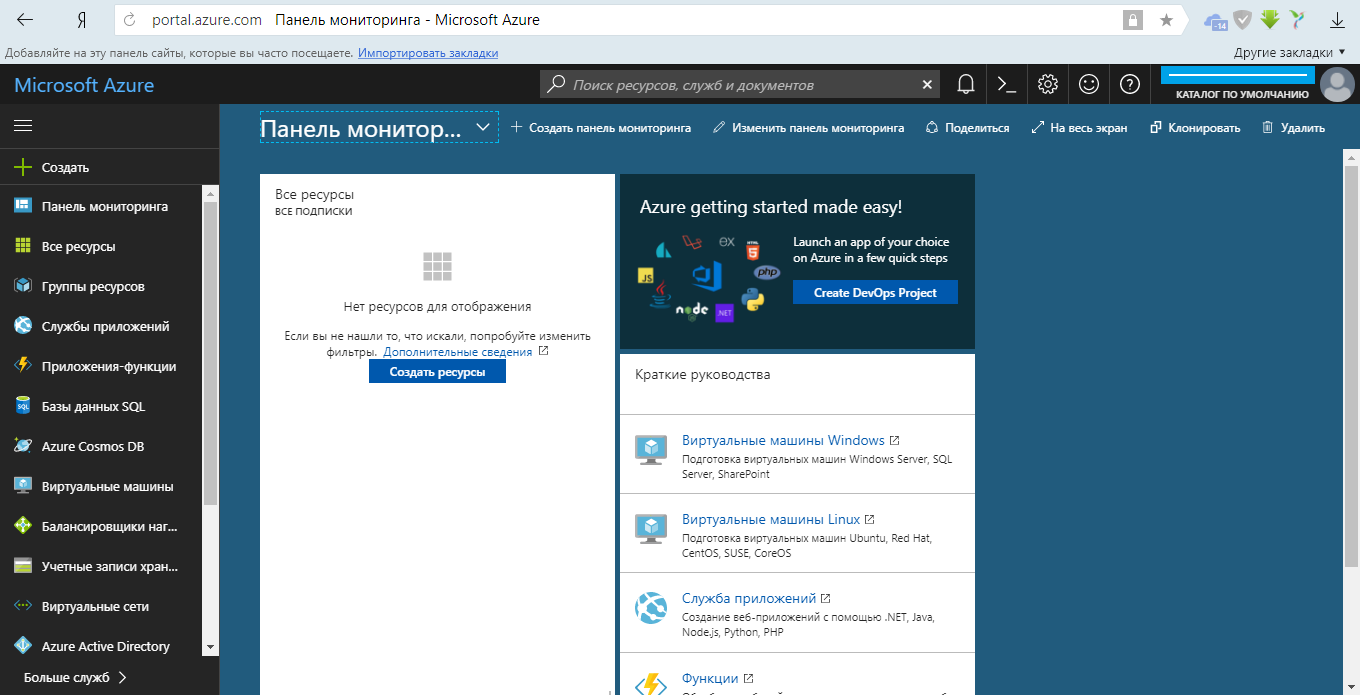Click the sidebar scrollbar down arrow

click(x=210, y=647)
